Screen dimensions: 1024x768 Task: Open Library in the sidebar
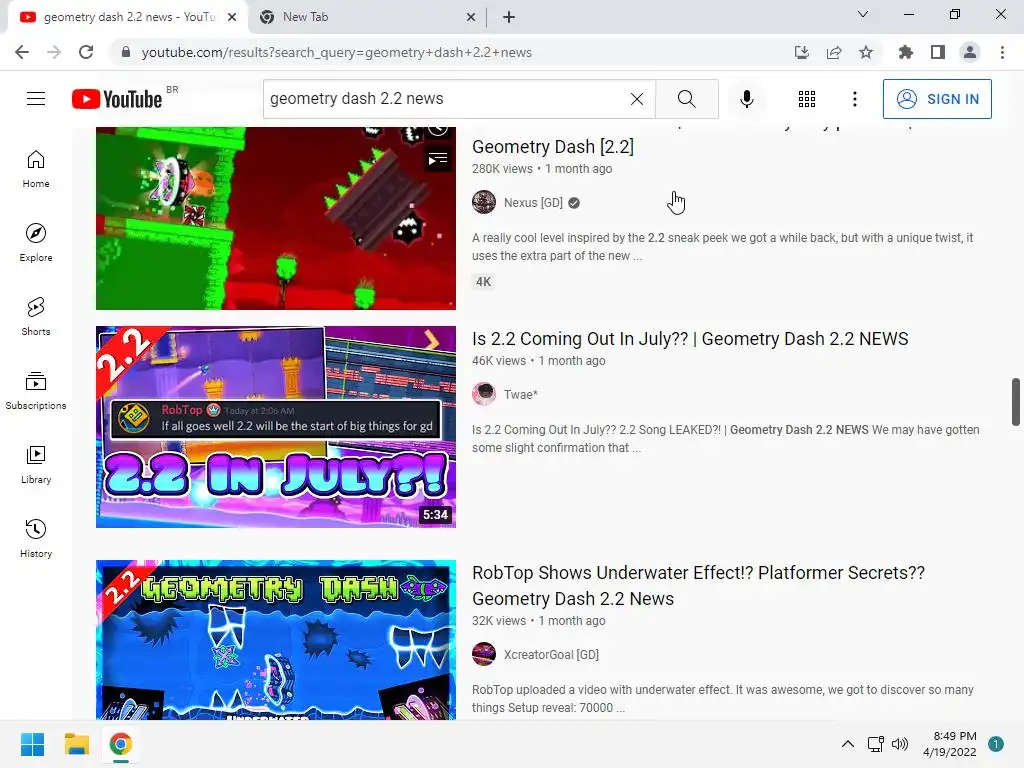click(36, 464)
